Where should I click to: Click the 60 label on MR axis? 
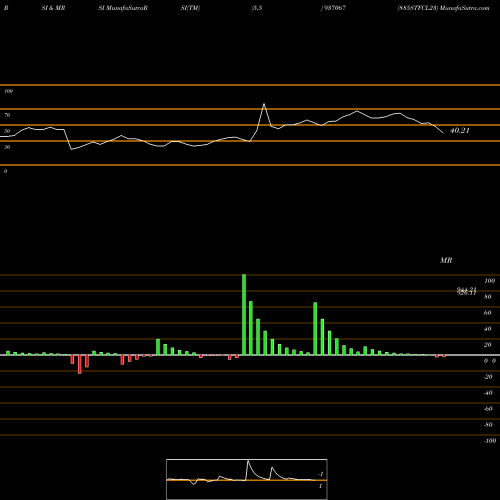[488, 313]
